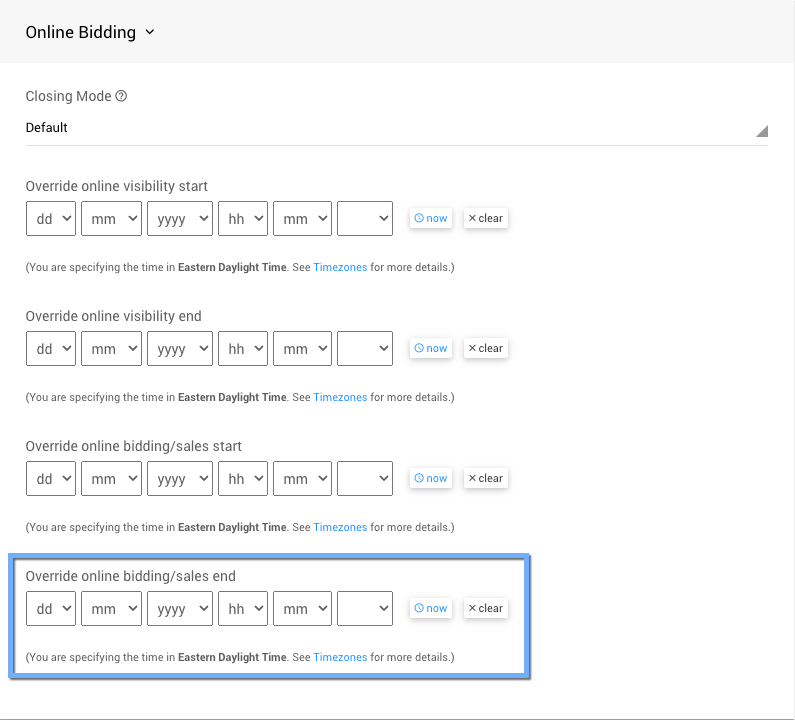Screen dimensions: 795x720
Task: Clear the online visibility end date
Action: (486, 348)
